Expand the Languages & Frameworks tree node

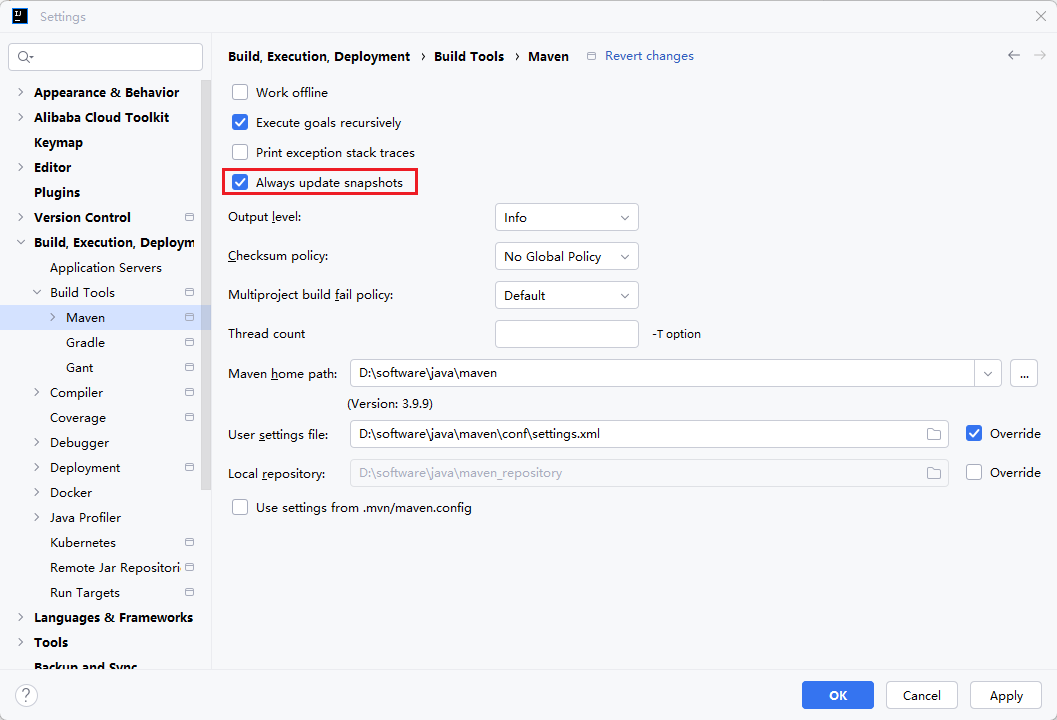click(x=21, y=617)
